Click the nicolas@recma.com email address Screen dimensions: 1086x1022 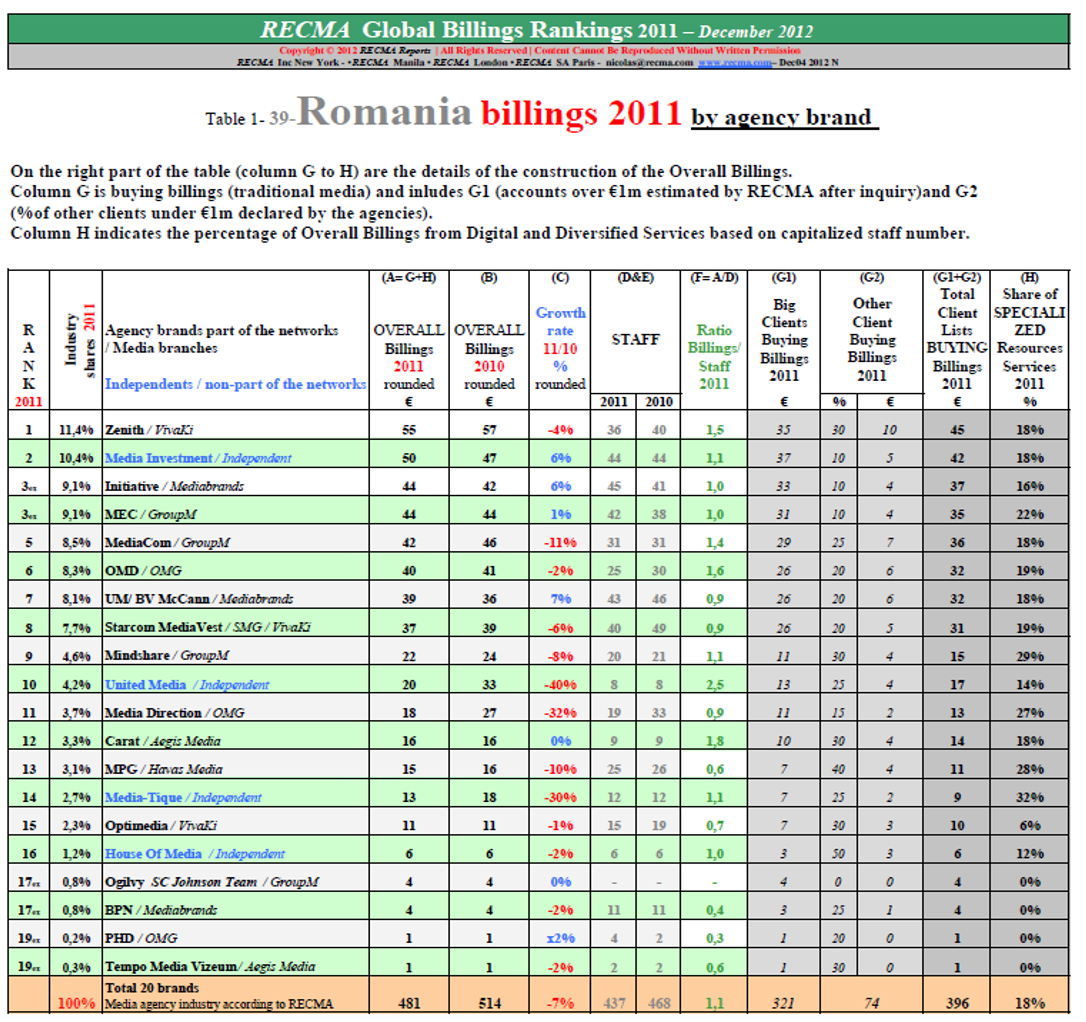650,62
